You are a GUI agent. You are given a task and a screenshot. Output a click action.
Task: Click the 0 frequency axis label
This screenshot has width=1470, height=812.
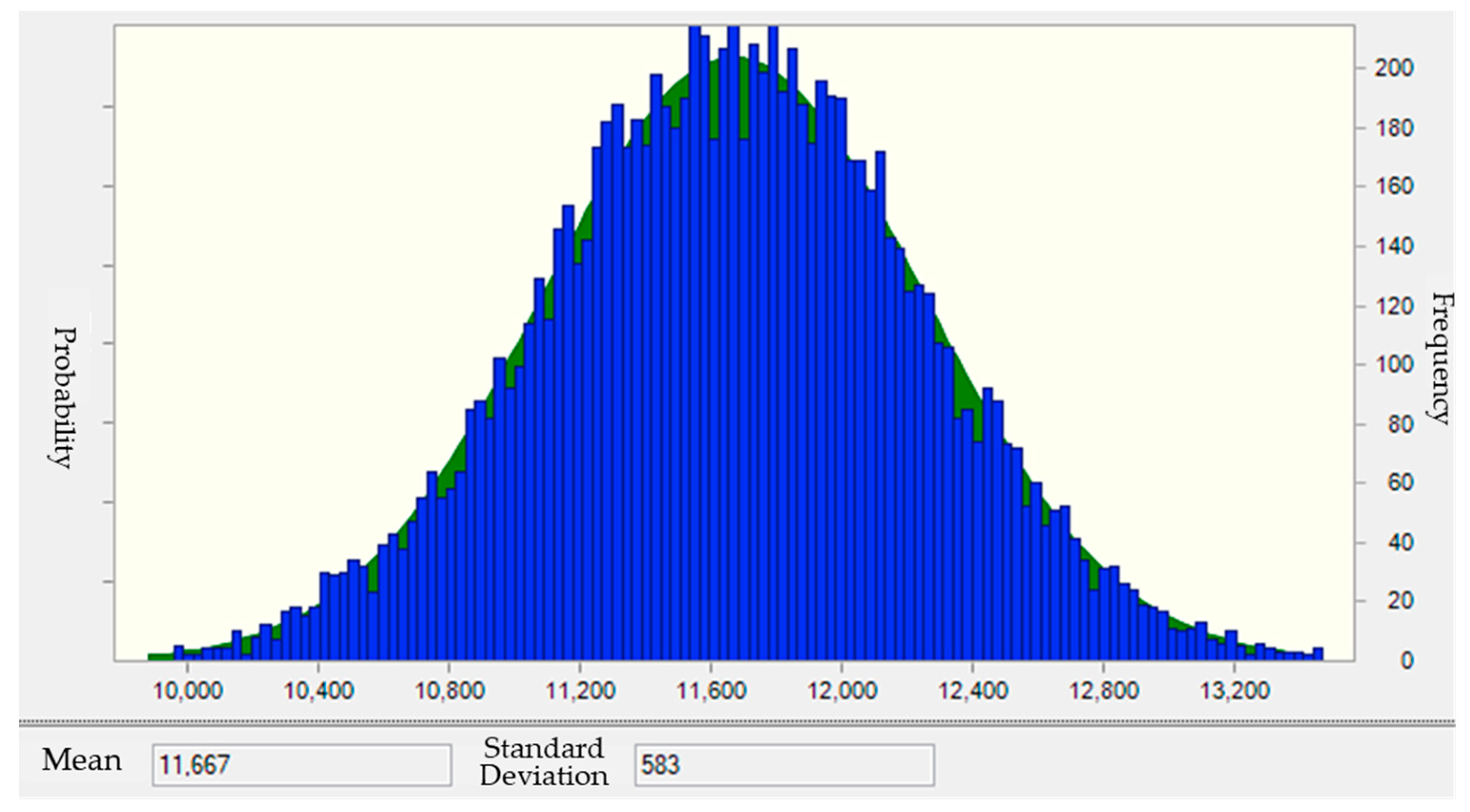point(1406,661)
